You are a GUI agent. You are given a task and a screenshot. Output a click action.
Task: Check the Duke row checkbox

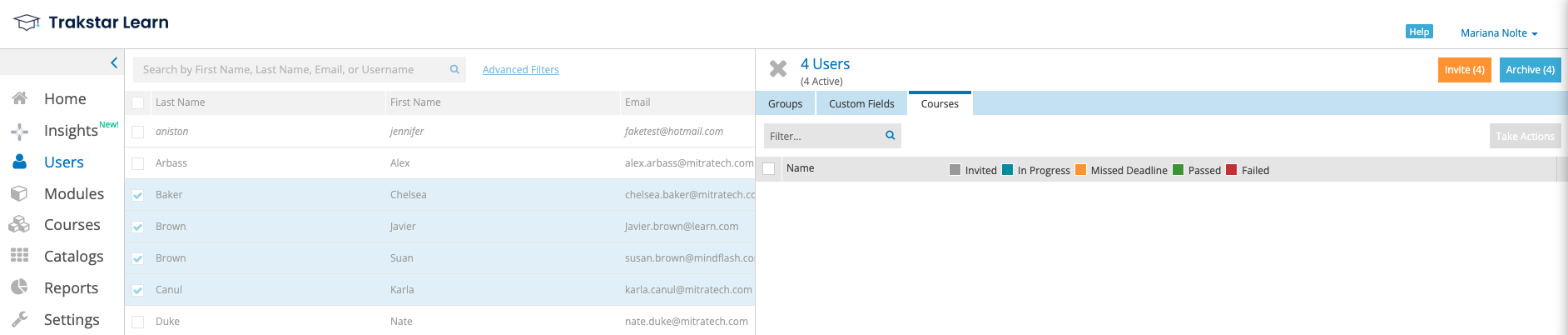(138, 322)
